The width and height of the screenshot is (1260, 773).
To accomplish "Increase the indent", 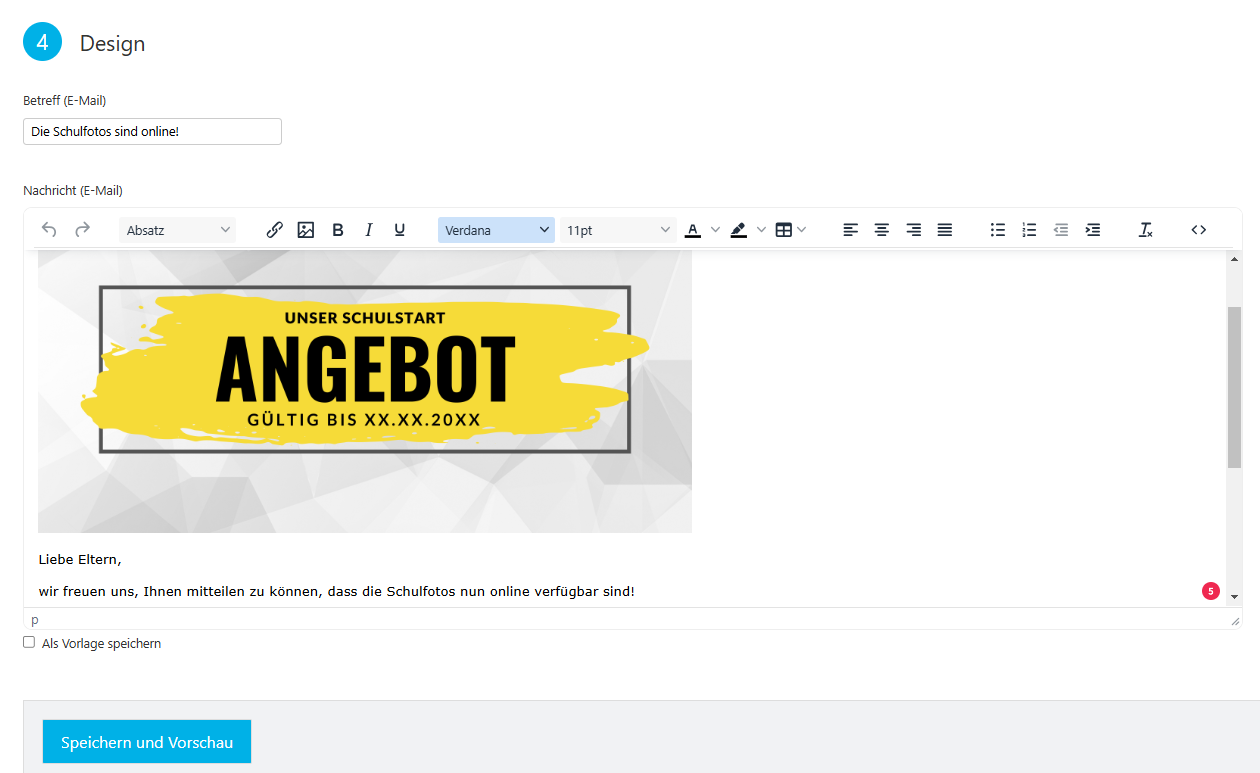I will (1093, 230).
